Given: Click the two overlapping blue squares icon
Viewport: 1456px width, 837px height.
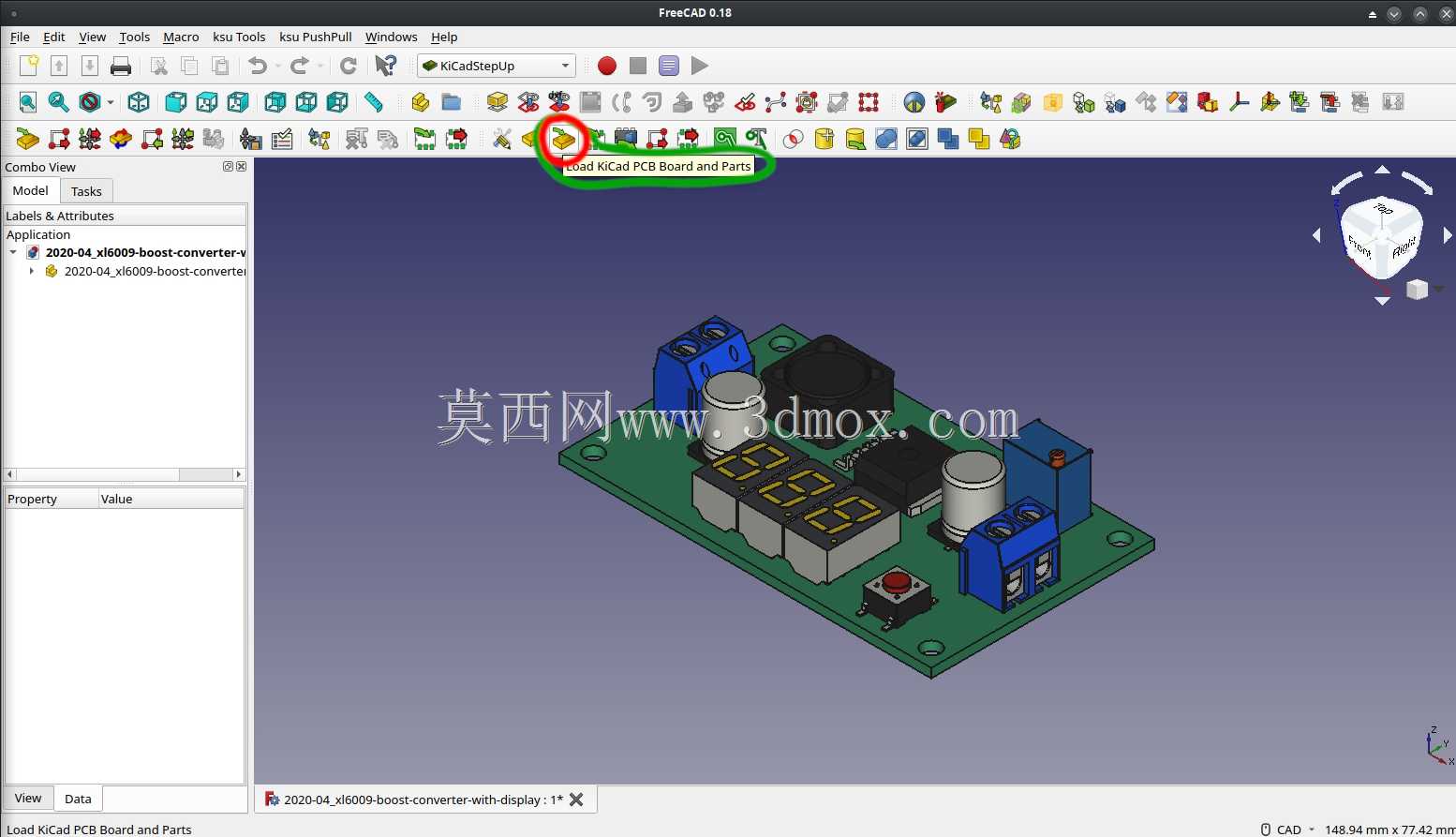Looking at the screenshot, I should (948, 140).
